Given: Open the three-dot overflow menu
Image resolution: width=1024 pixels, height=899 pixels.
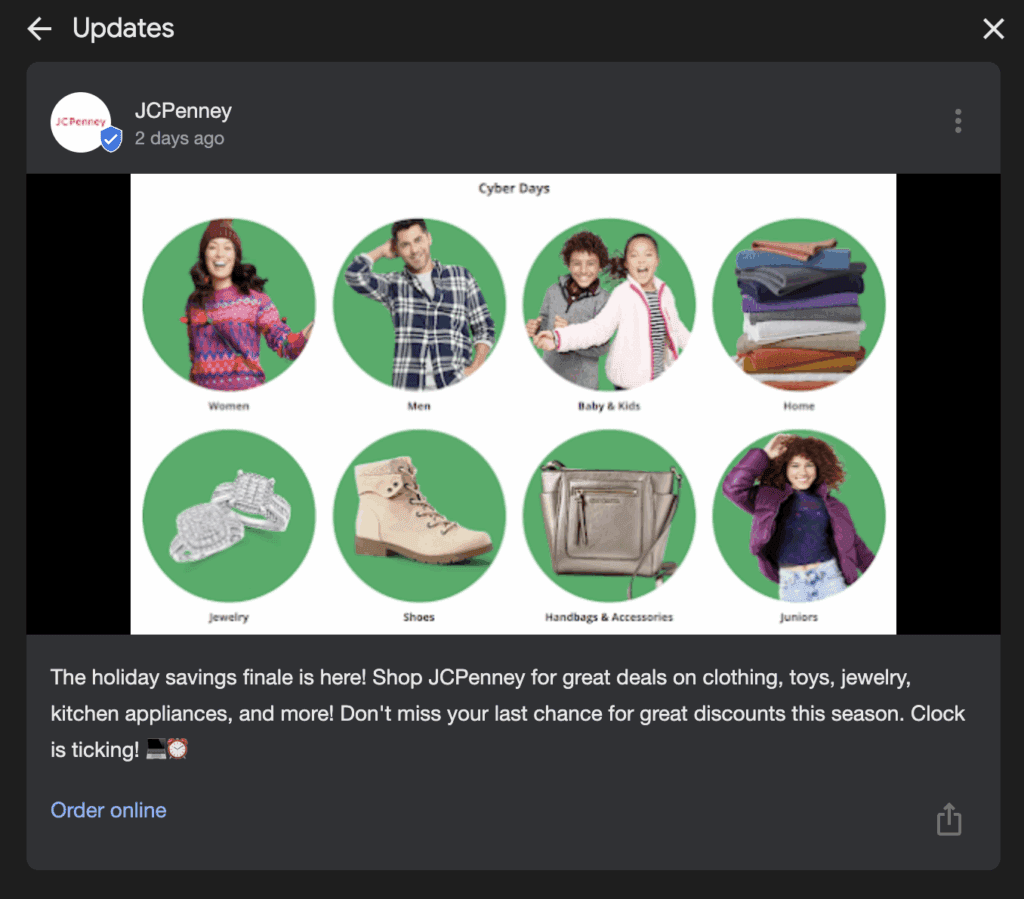Looking at the screenshot, I should pos(957,120).
